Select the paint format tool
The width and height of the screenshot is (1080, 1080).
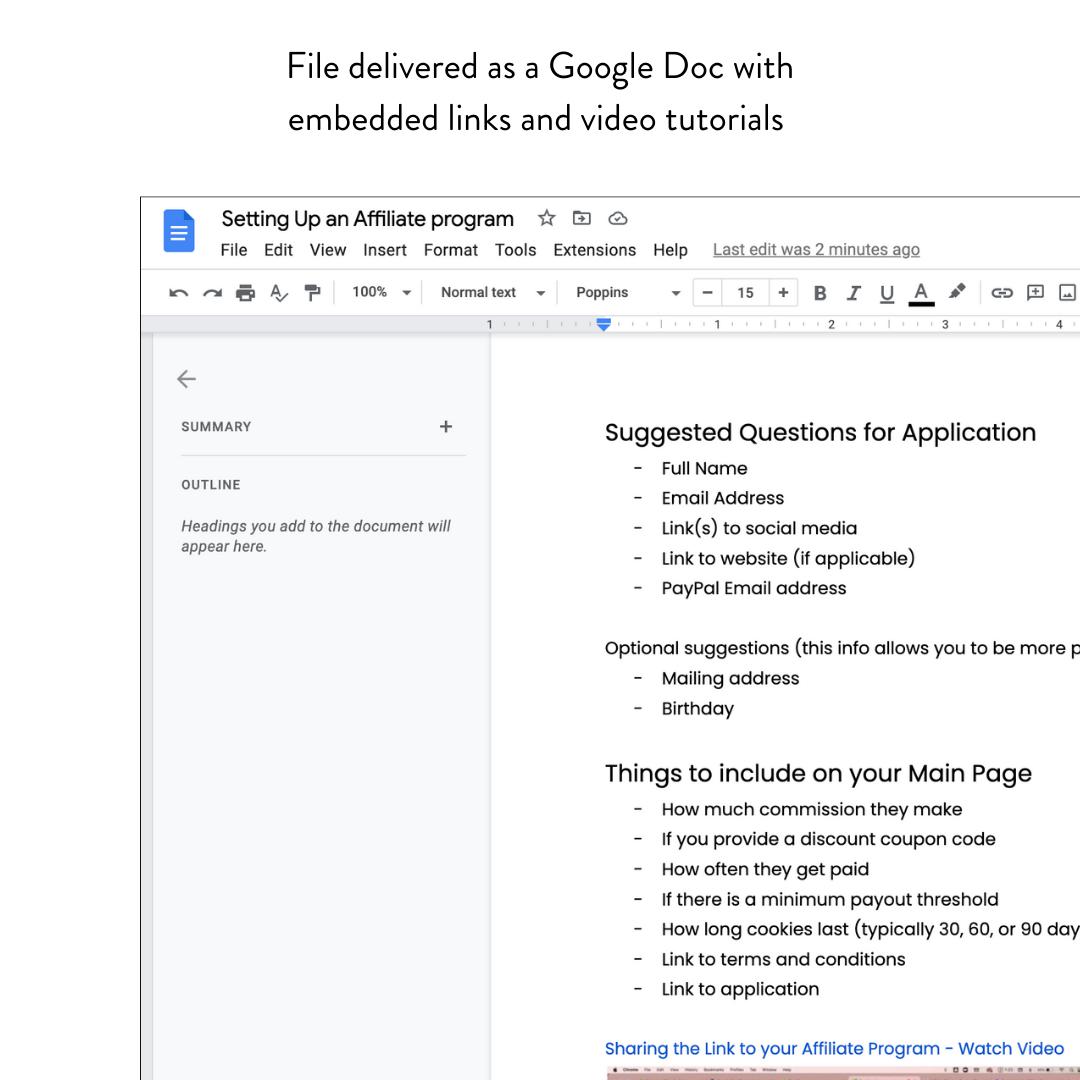(x=312, y=293)
